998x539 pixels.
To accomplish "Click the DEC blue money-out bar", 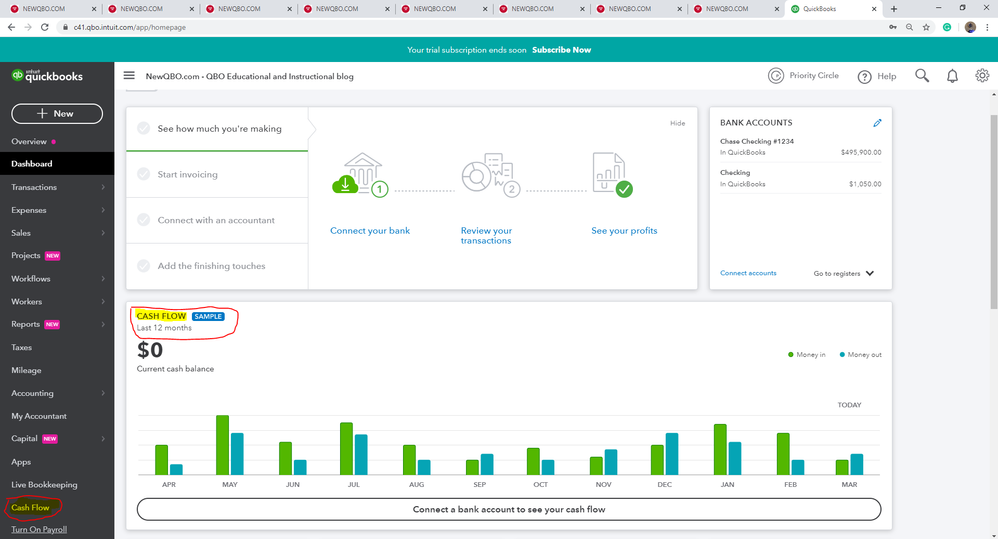I will click(x=671, y=454).
